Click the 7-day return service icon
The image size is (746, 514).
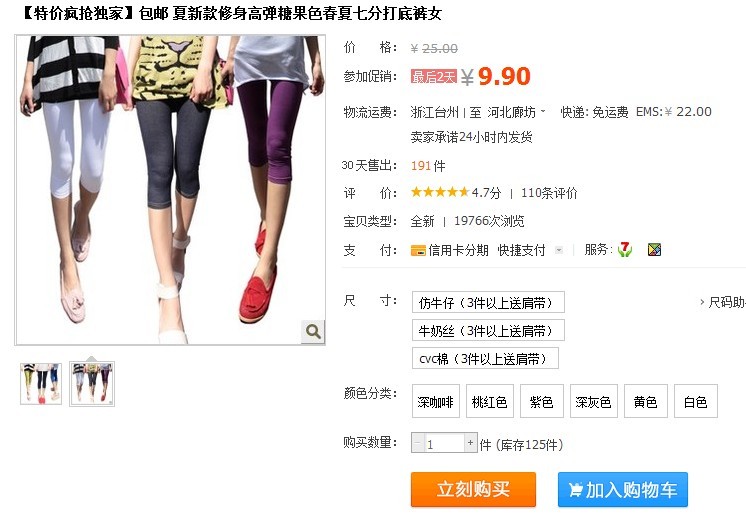click(x=625, y=249)
